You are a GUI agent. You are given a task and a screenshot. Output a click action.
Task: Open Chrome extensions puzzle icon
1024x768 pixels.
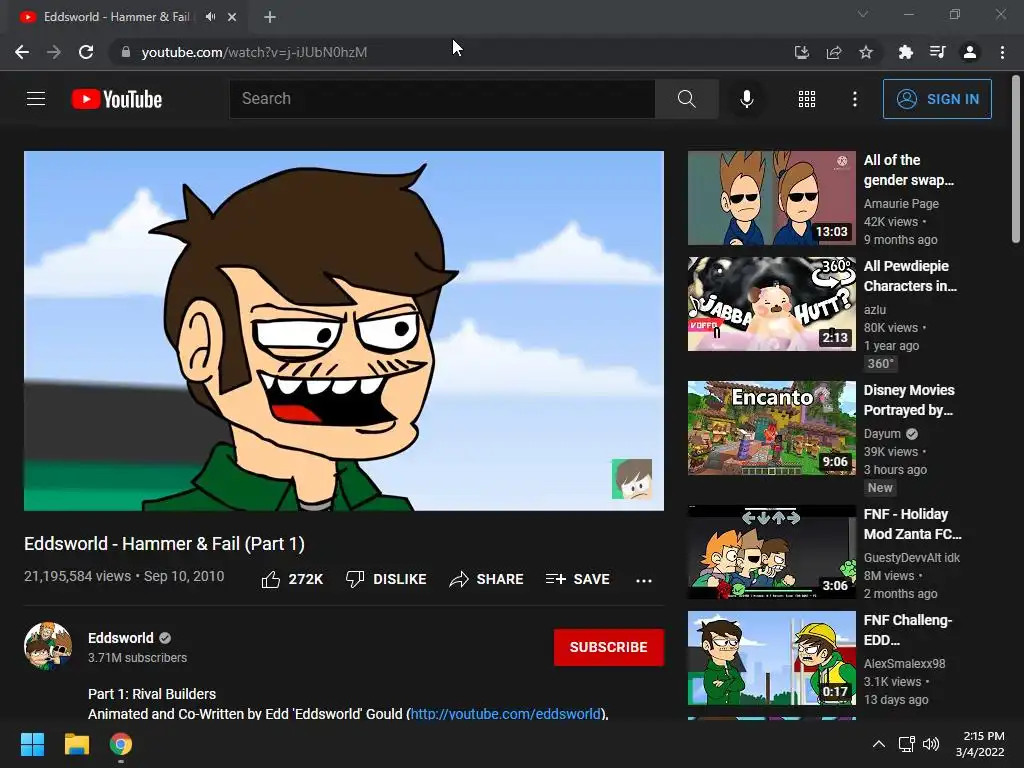click(x=905, y=52)
